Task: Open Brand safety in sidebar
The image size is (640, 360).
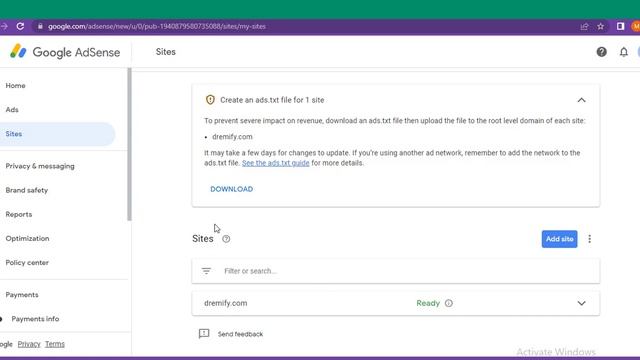Action: coord(27,190)
